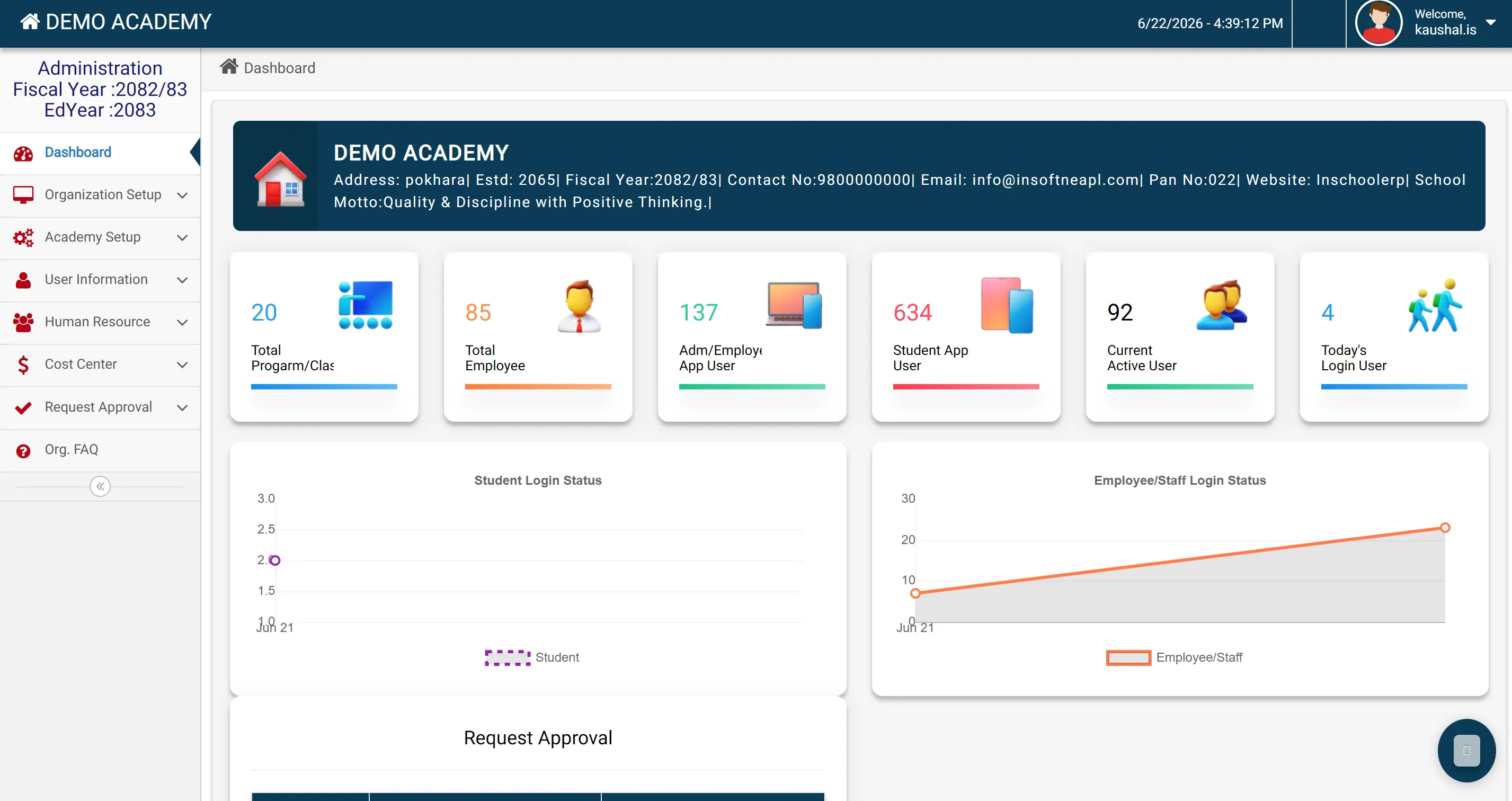Click the Org. FAQ question mark icon

(23, 451)
